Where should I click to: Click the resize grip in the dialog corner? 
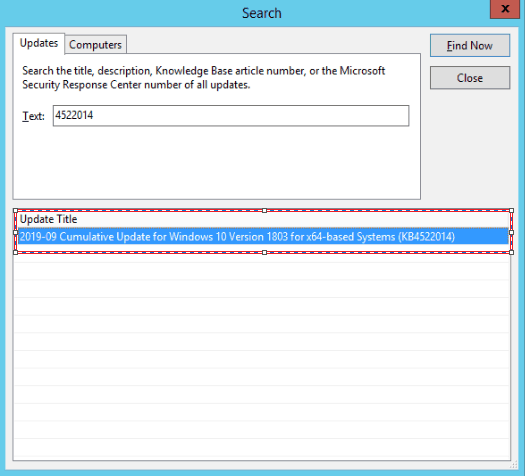(513, 465)
